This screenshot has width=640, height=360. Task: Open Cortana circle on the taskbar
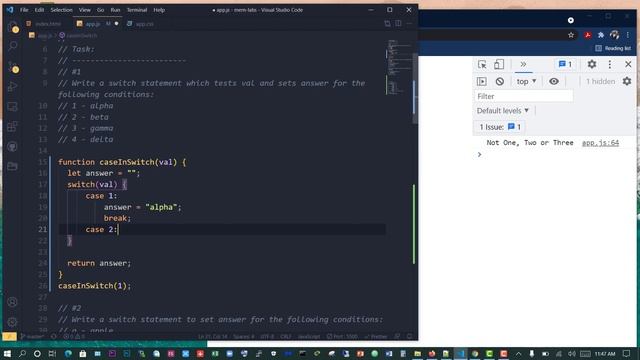pyautogui.click(x=37, y=353)
